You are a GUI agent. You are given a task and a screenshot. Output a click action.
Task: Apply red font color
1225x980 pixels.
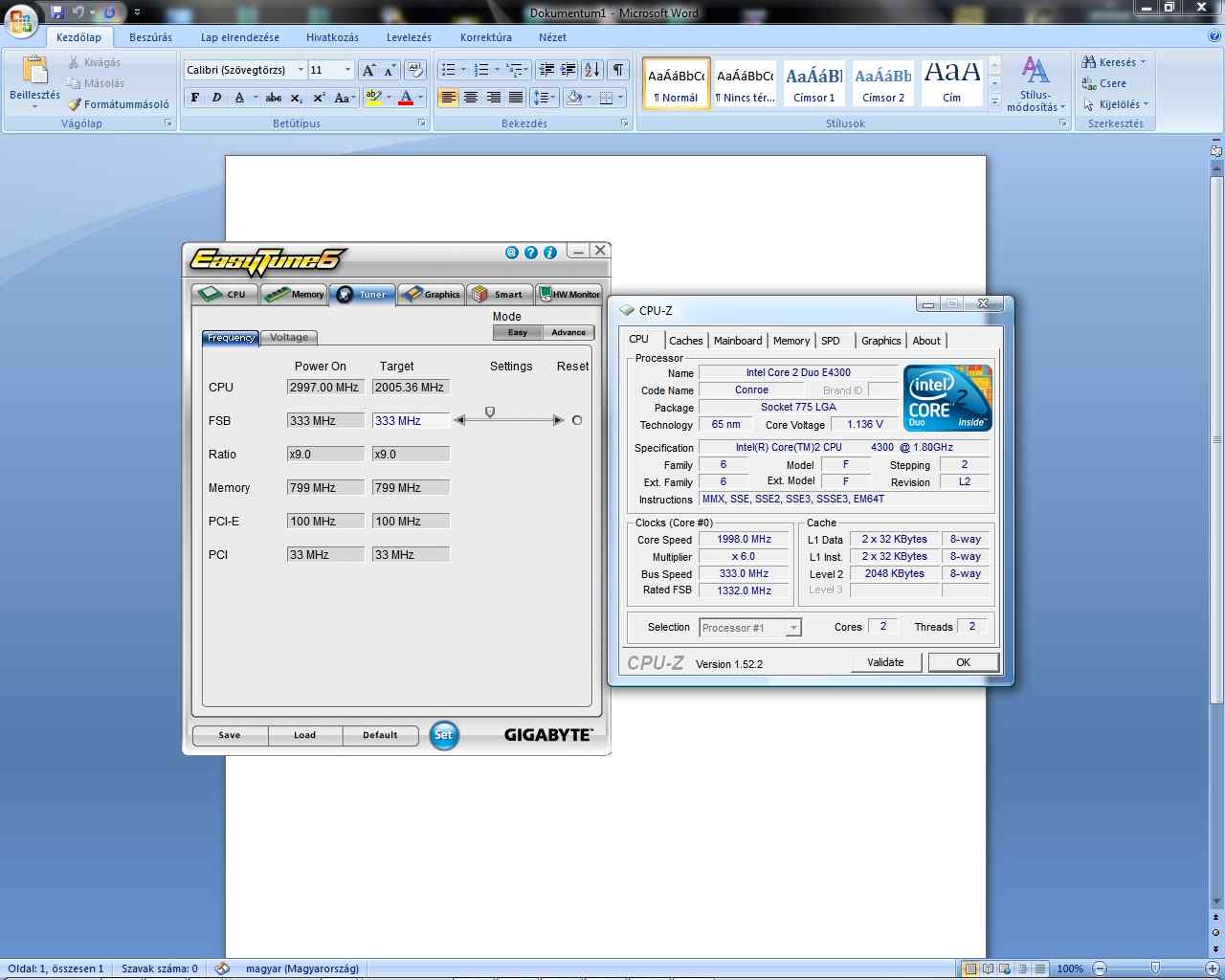pyautogui.click(x=406, y=98)
